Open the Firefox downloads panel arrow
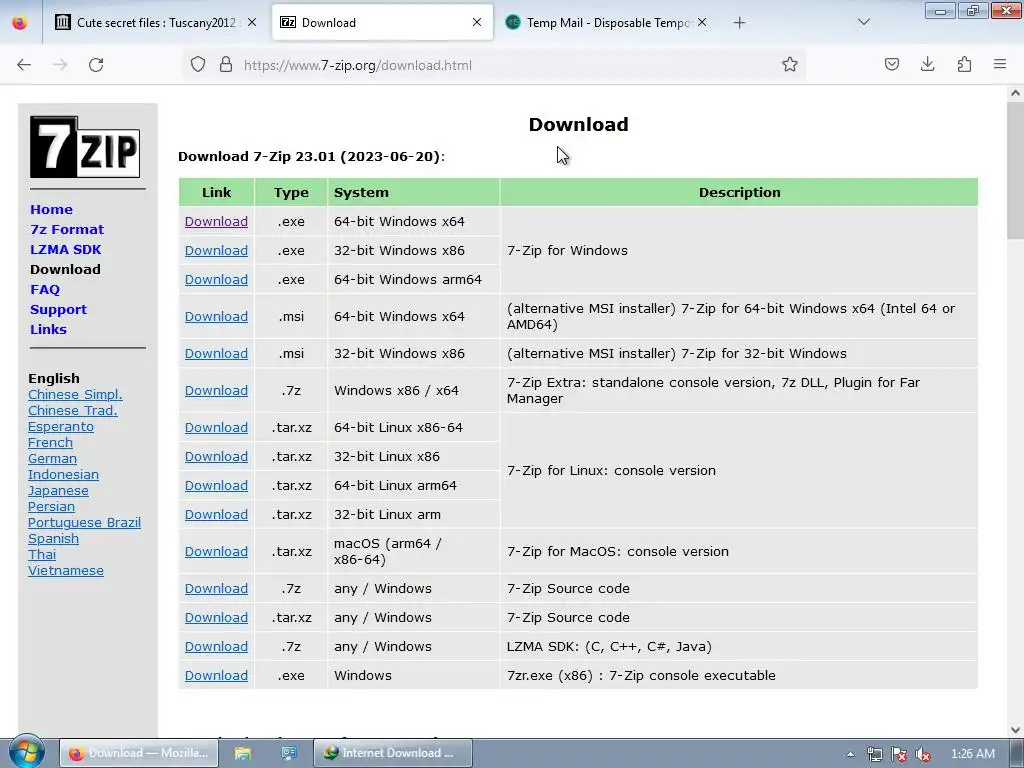This screenshot has height=768, width=1024. (927, 65)
